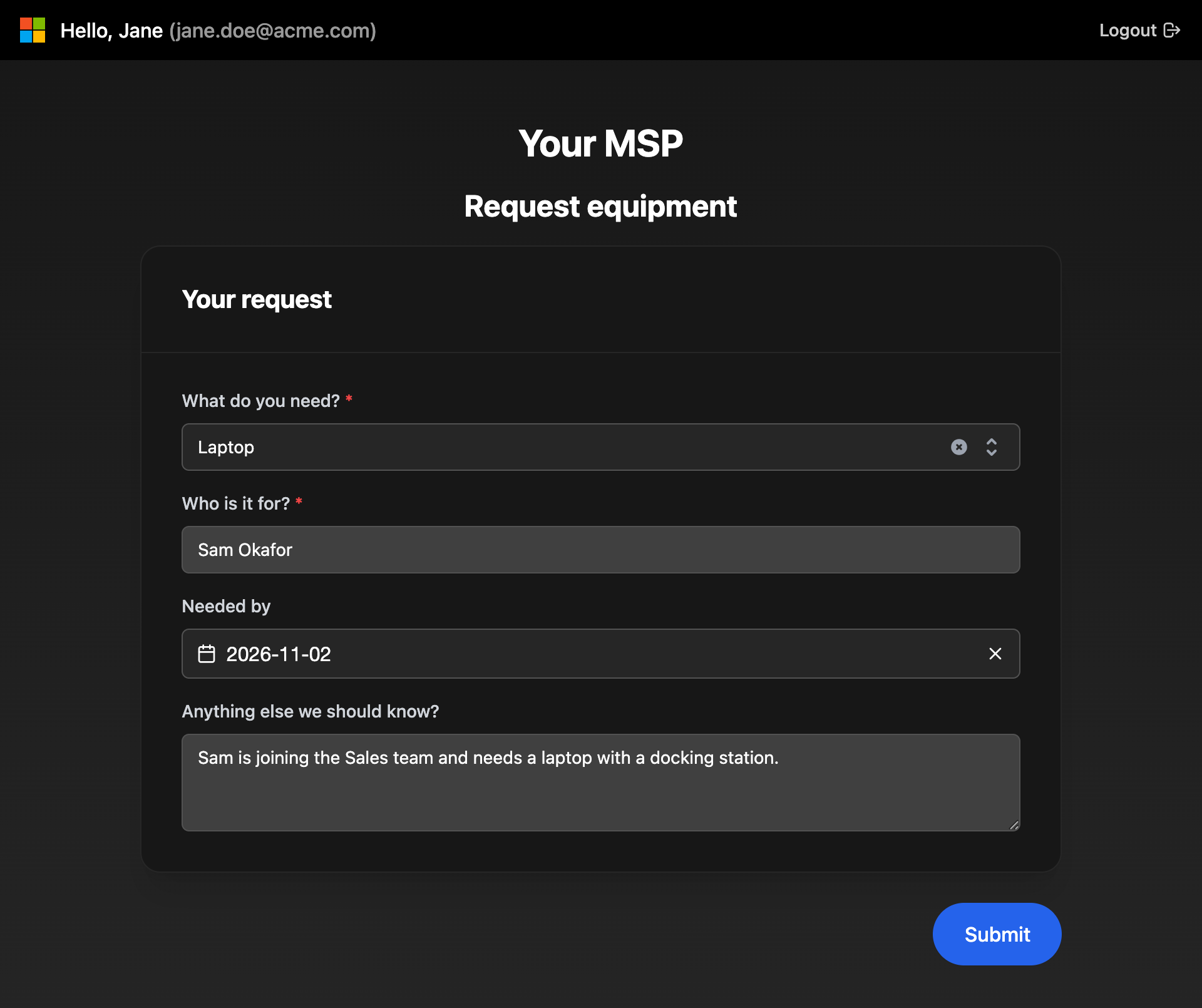Click the 'Hello, Jane' greeting text

pos(111,31)
